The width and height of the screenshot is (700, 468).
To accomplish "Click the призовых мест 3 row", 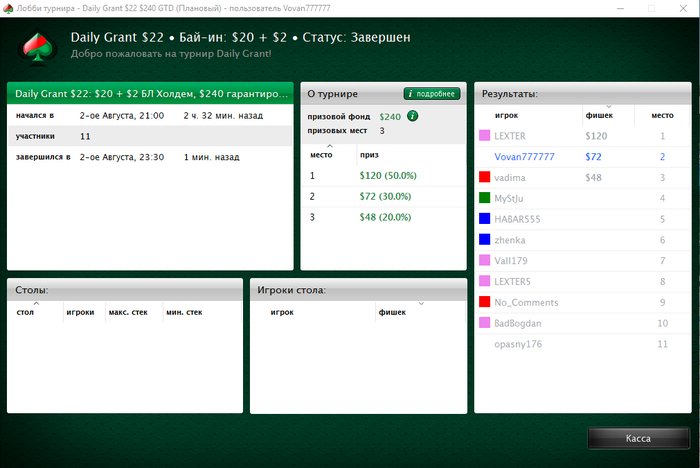I will (x=346, y=130).
